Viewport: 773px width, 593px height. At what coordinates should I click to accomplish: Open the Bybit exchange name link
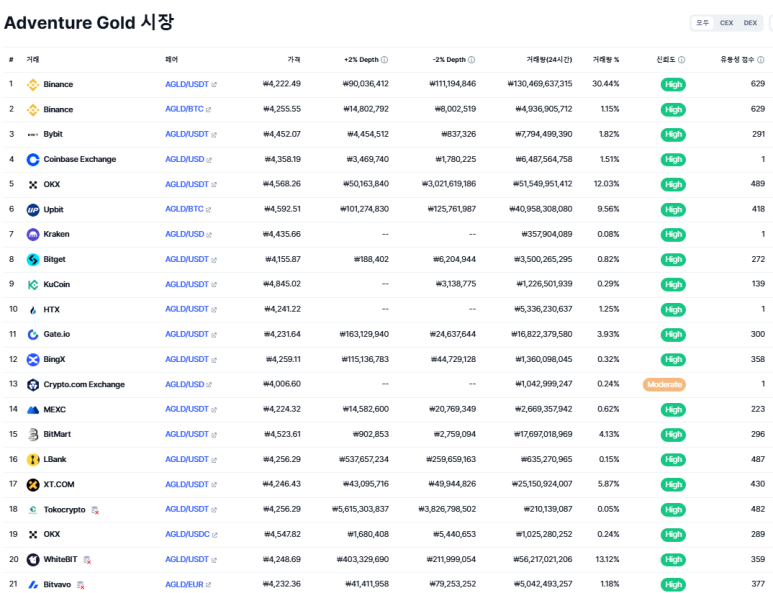point(53,134)
